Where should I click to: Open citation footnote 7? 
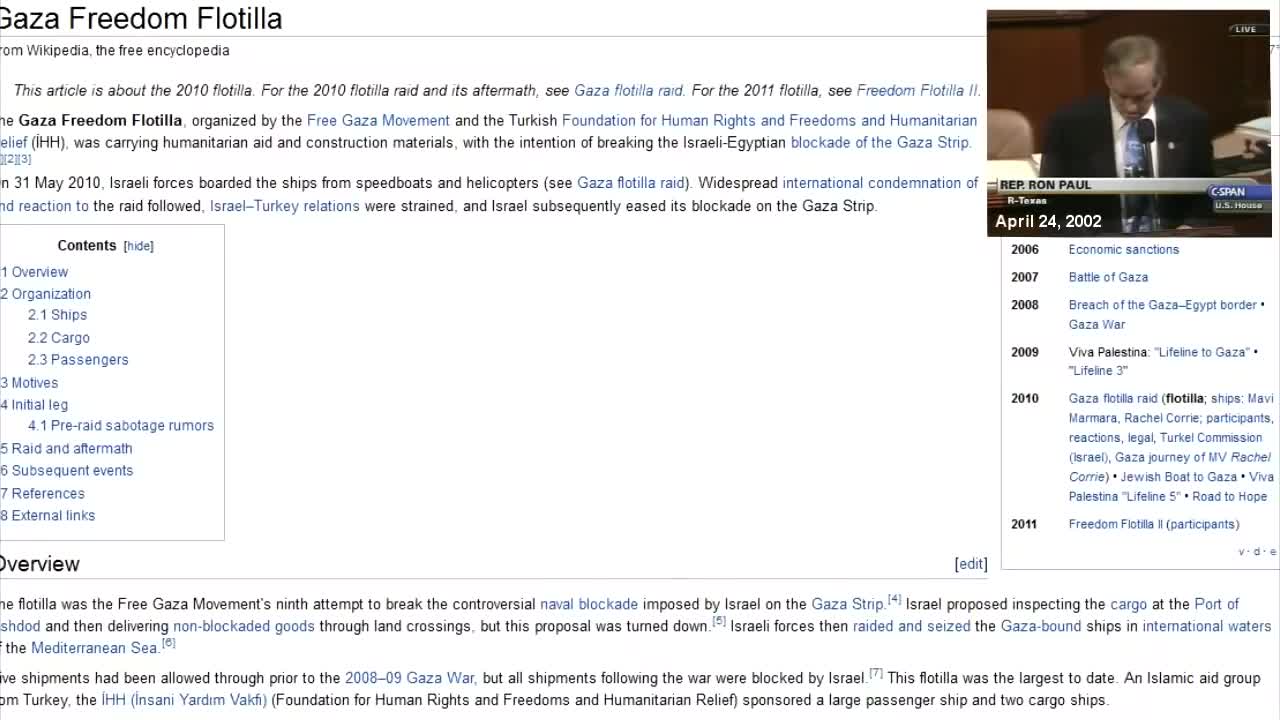point(876,674)
